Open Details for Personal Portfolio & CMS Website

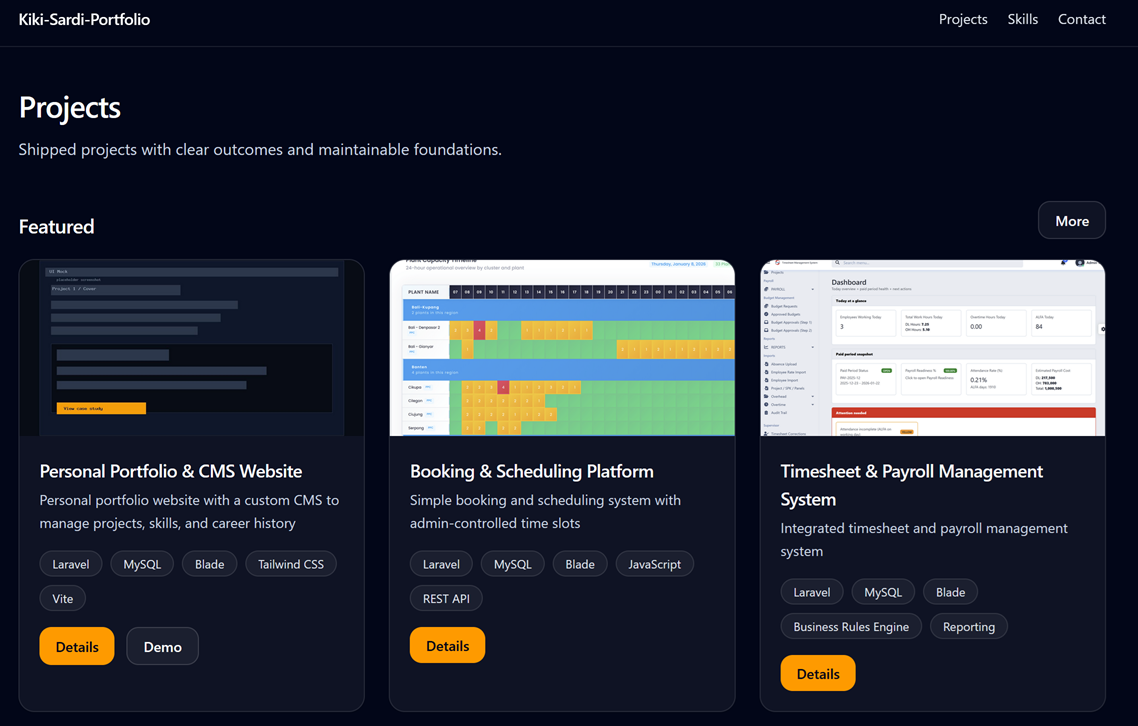(x=76, y=646)
